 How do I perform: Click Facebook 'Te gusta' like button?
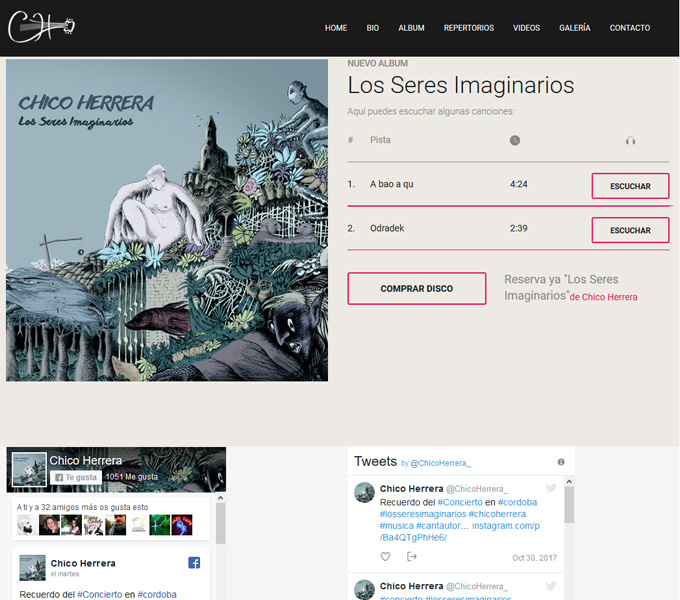click(76, 477)
